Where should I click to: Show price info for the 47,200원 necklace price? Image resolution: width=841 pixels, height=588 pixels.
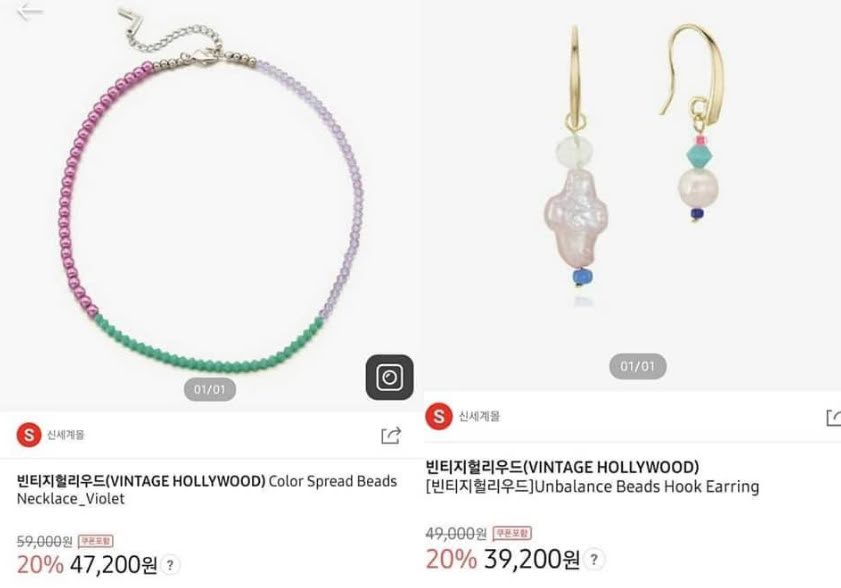click(x=170, y=565)
